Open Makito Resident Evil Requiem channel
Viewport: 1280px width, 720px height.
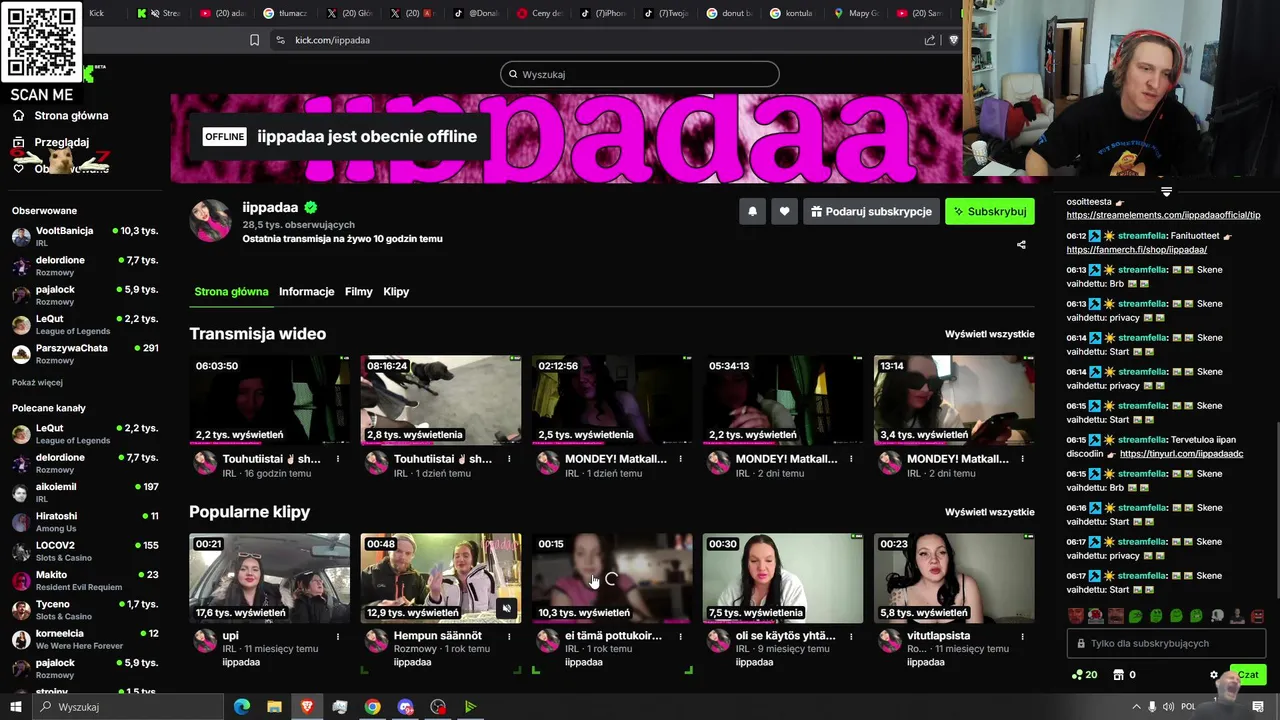tap(85, 581)
